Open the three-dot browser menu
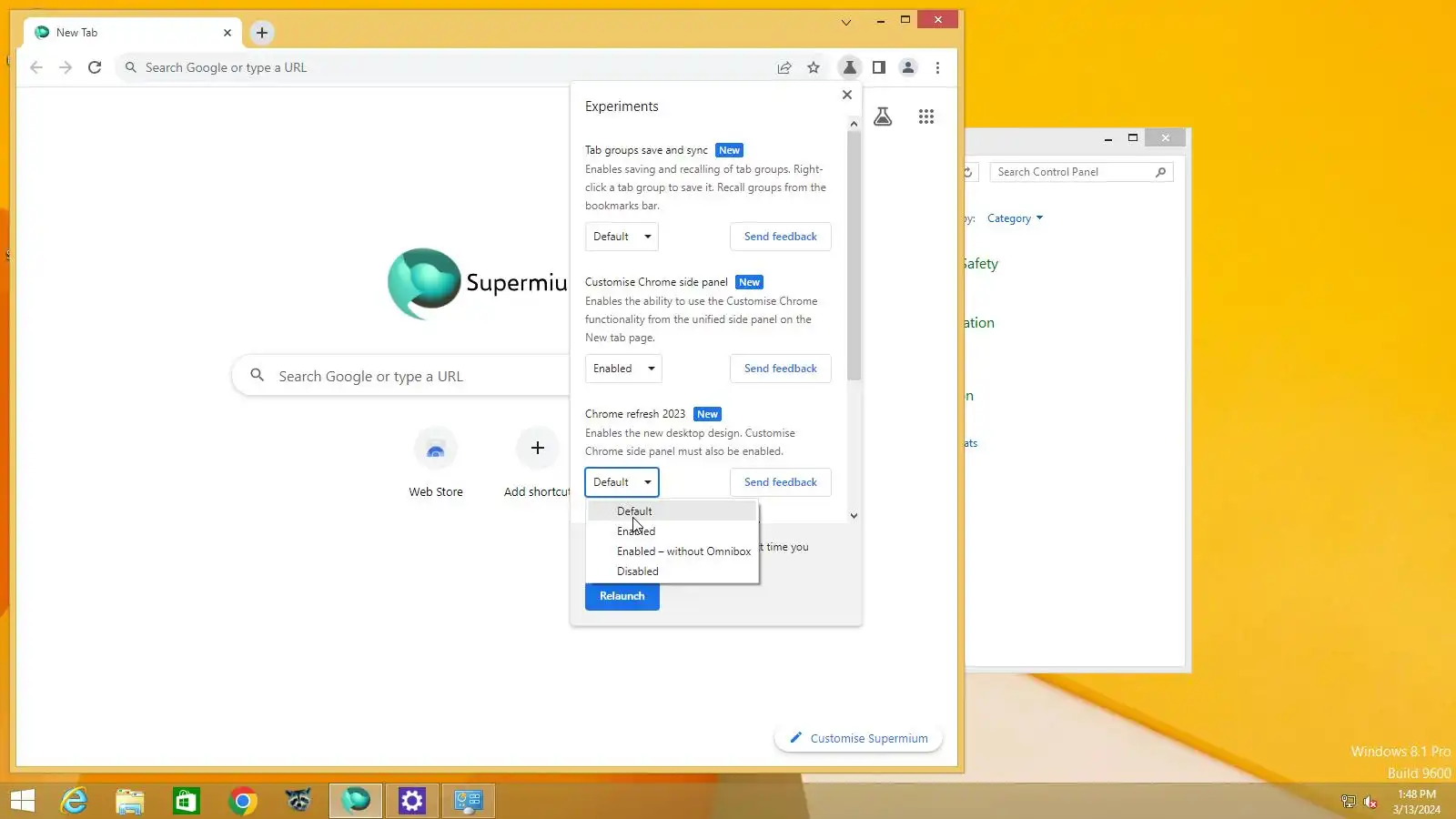This screenshot has width=1456, height=819. [x=937, y=67]
